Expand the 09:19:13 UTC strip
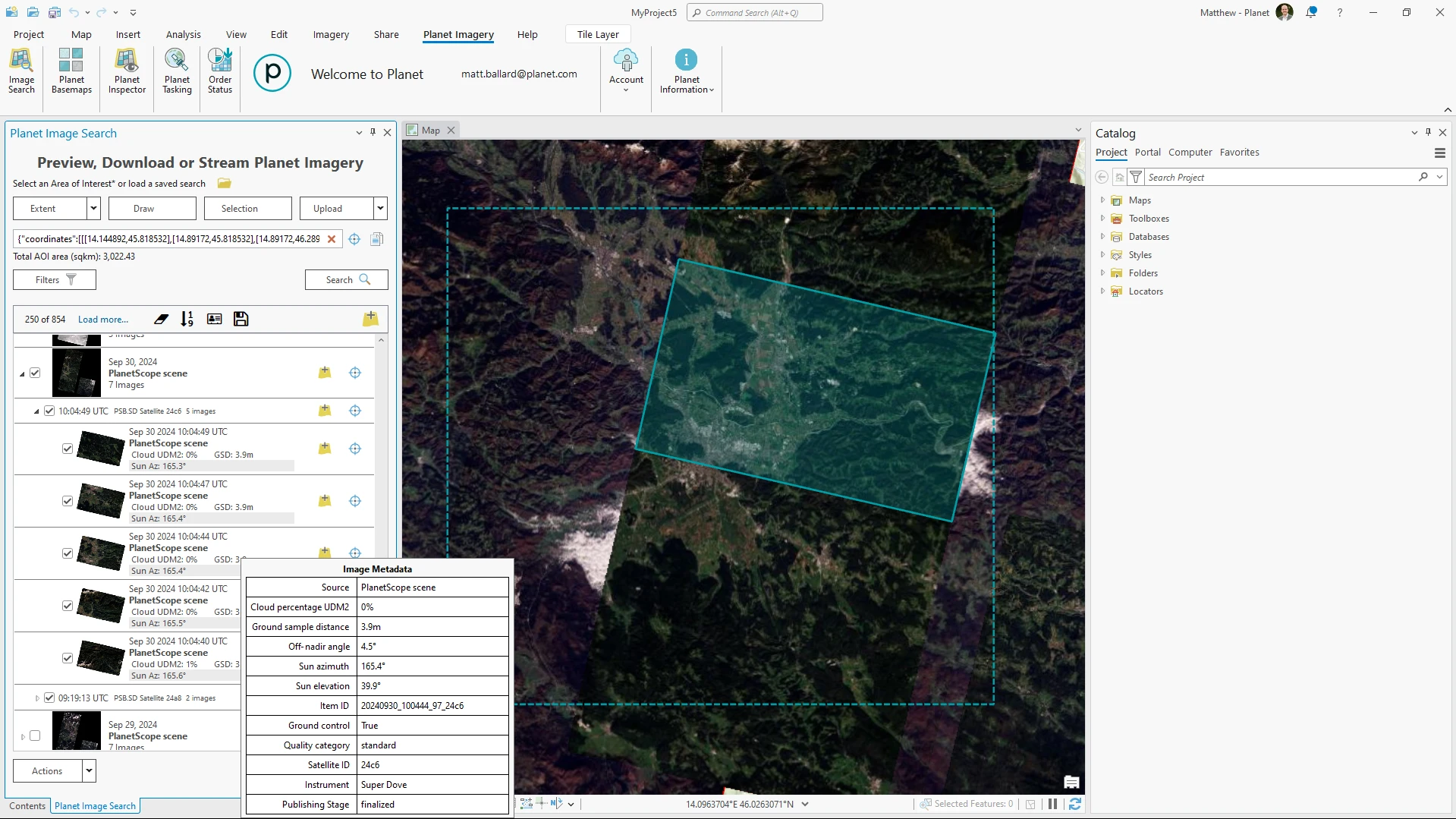Image resolution: width=1456 pixels, height=819 pixels. pyautogui.click(x=37, y=698)
